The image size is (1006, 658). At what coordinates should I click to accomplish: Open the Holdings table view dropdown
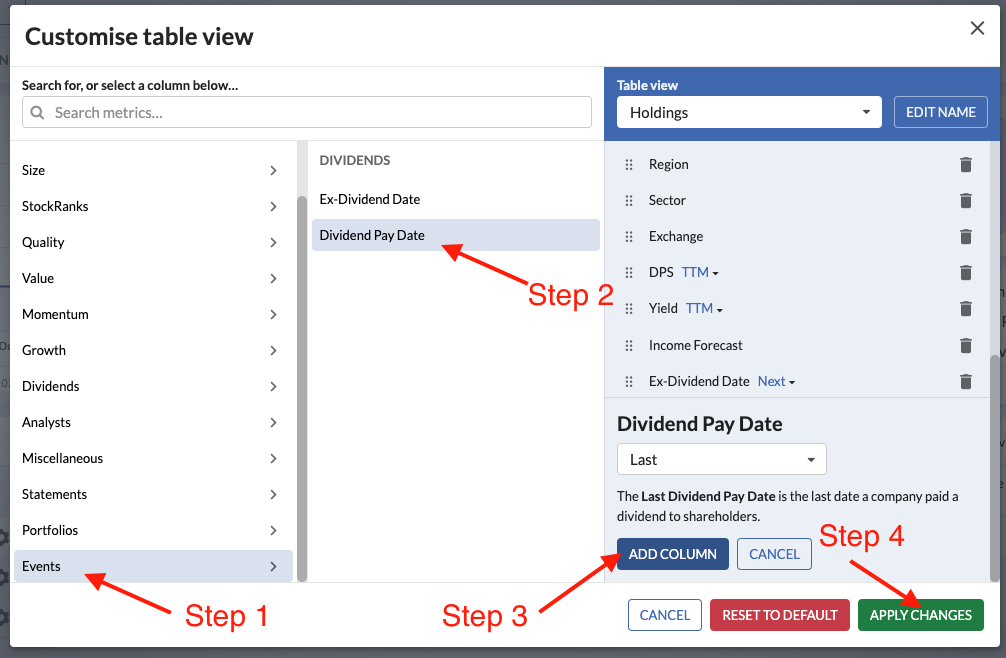coord(749,112)
